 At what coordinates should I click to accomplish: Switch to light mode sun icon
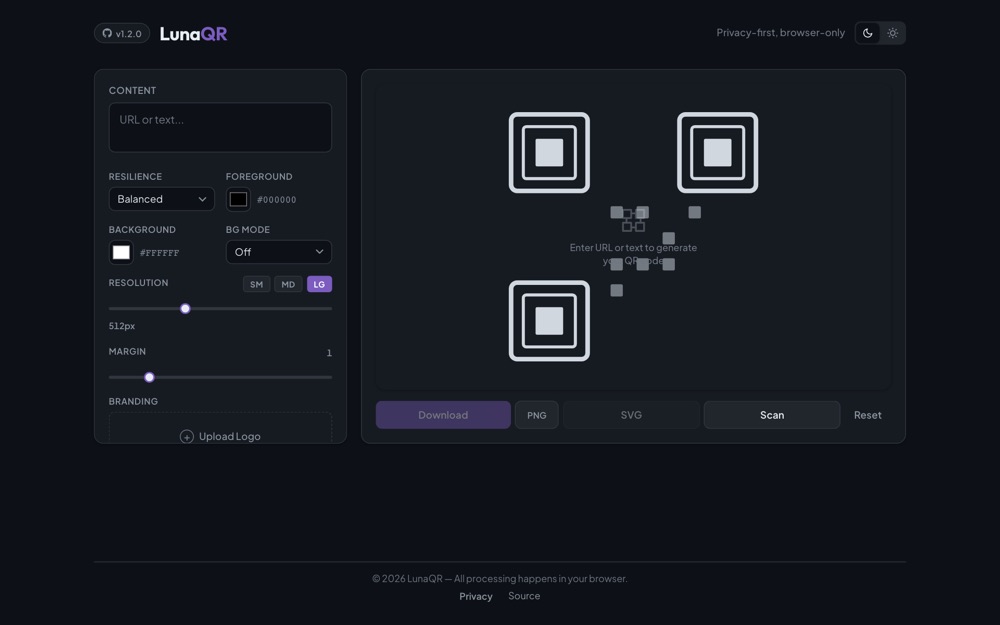[892, 33]
